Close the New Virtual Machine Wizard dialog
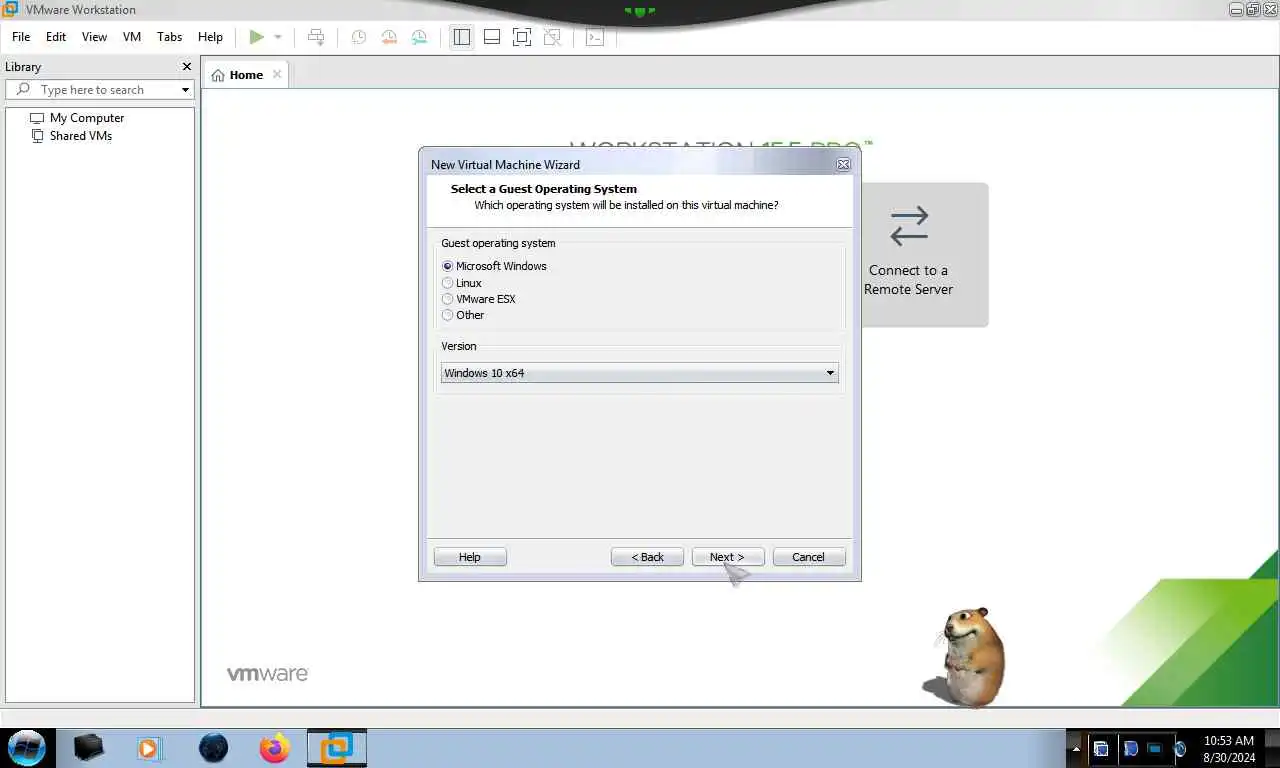This screenshot has width=1280, height=768. click(843, 164)
